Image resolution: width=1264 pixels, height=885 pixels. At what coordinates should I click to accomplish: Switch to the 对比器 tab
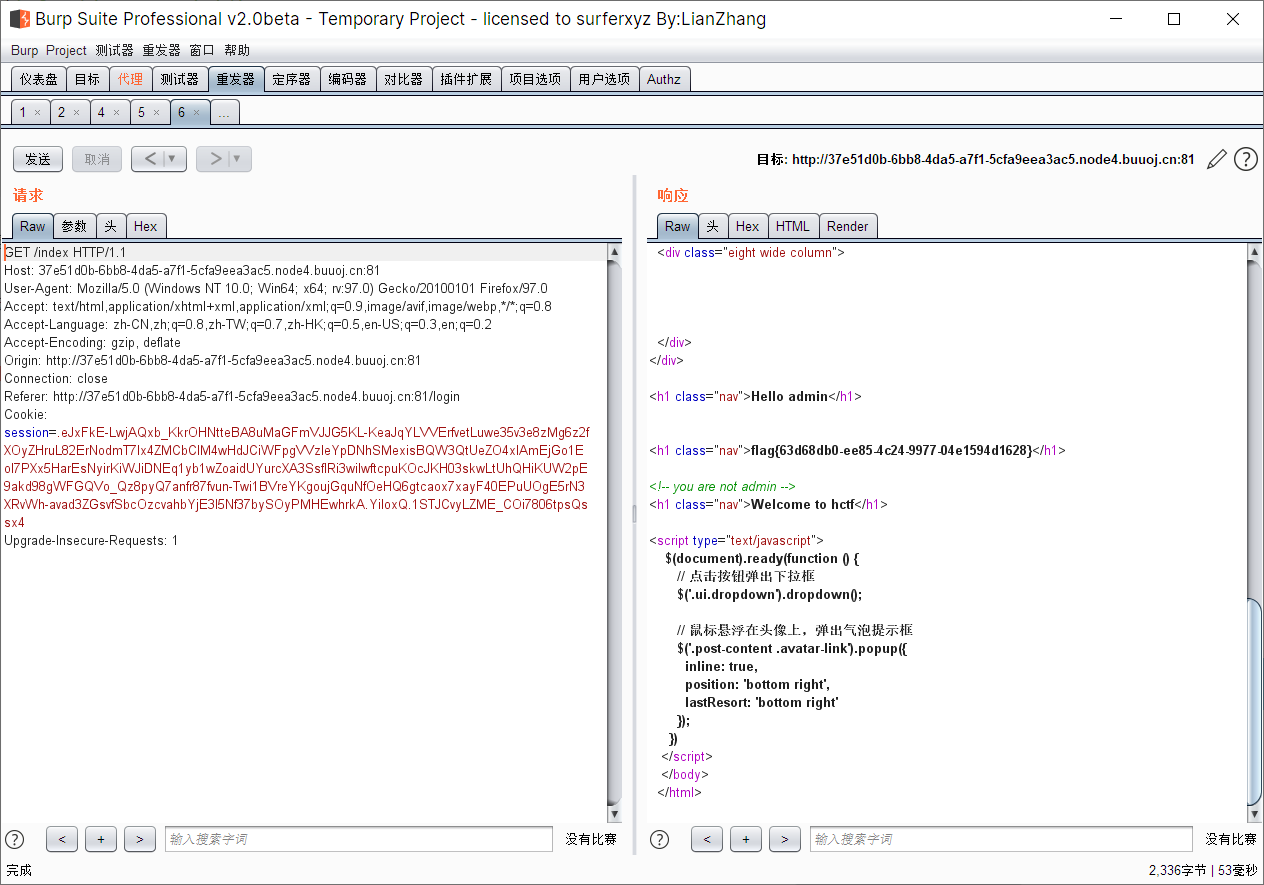(404, 79)
